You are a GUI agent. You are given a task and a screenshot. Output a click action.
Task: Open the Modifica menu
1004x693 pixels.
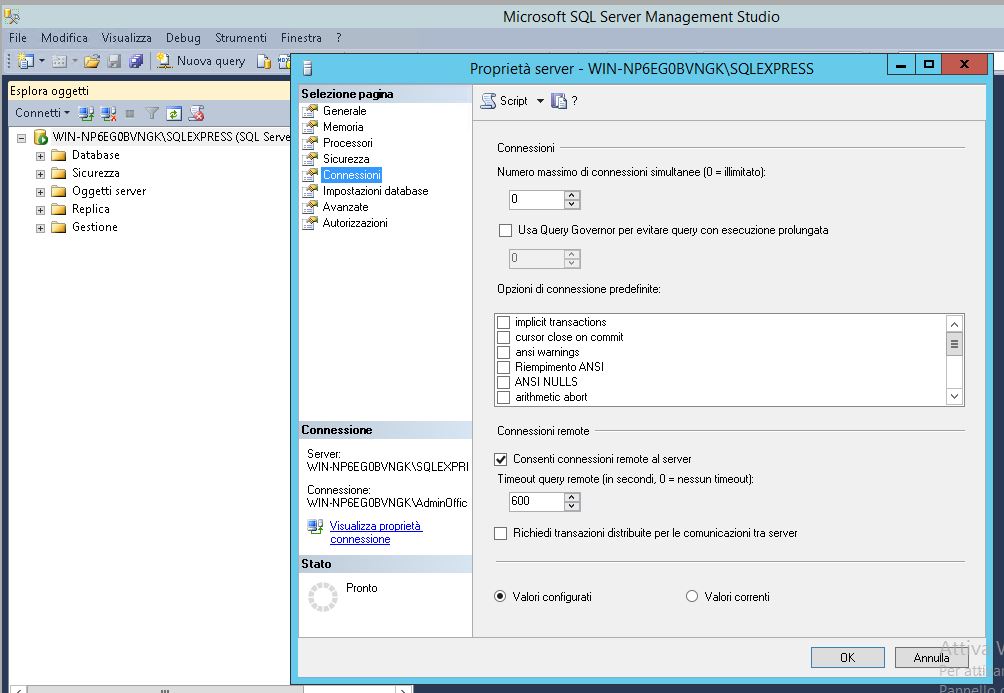tap(64, 38)
